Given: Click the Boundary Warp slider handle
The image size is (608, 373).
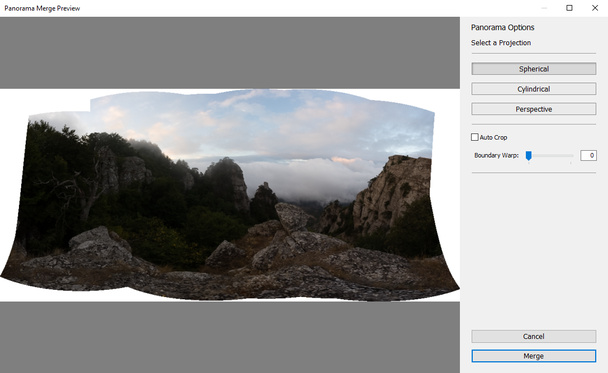Looking at the screenshot, I should click(x=529, y=155).
